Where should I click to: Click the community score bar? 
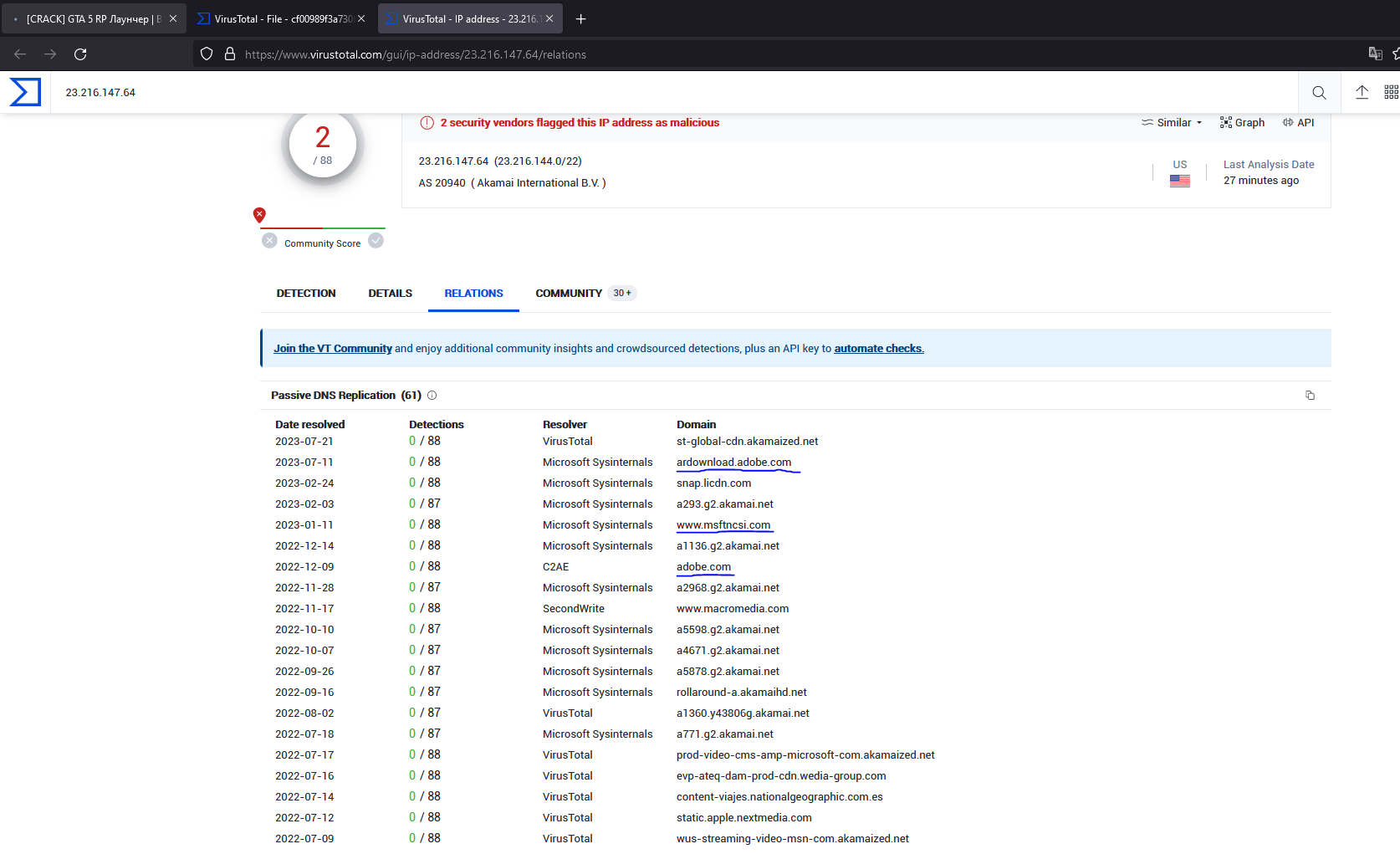(323, 228)
